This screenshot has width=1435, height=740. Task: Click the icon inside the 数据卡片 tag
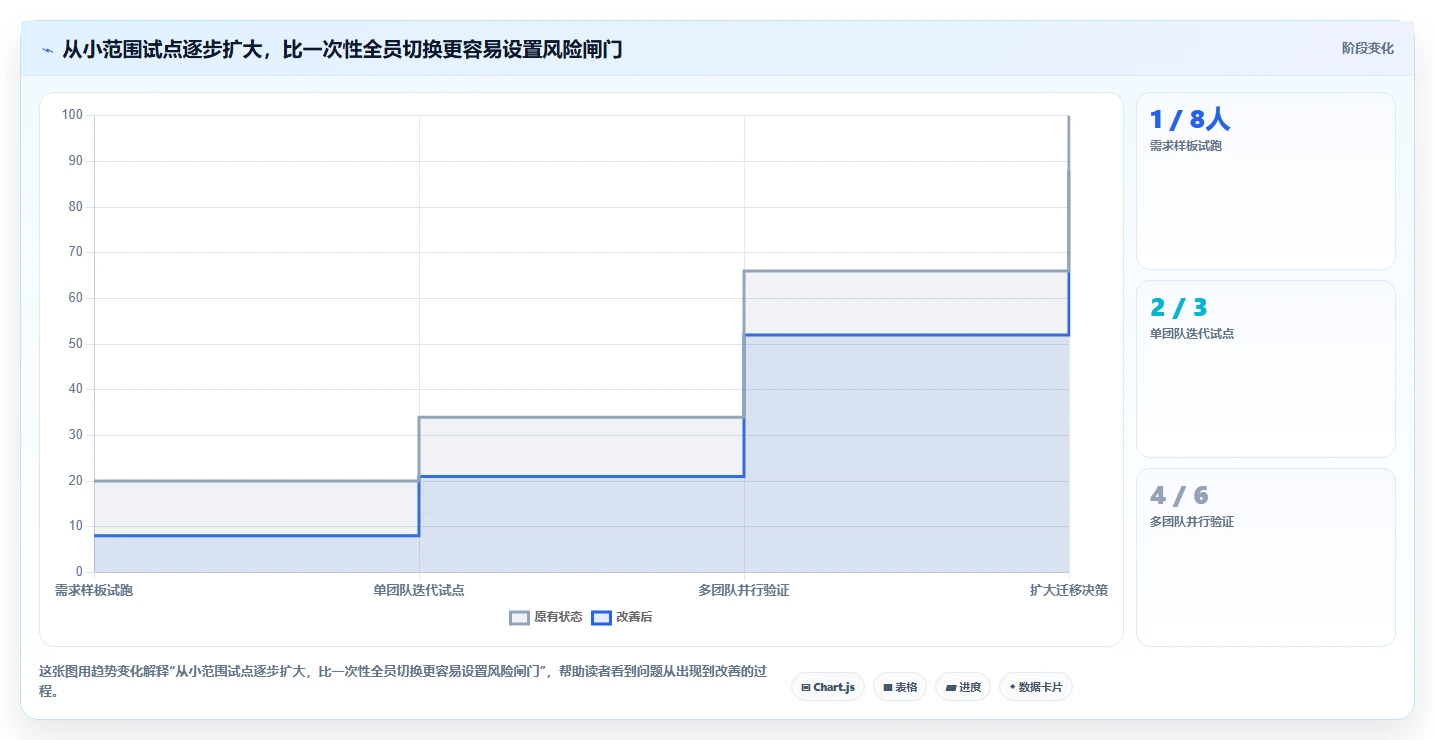tap(1012, 687)
